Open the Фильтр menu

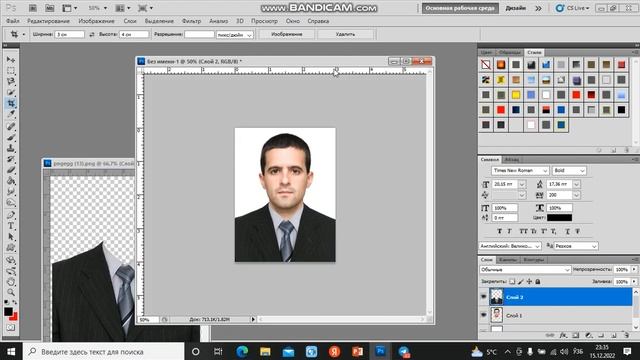click(191, 21)
